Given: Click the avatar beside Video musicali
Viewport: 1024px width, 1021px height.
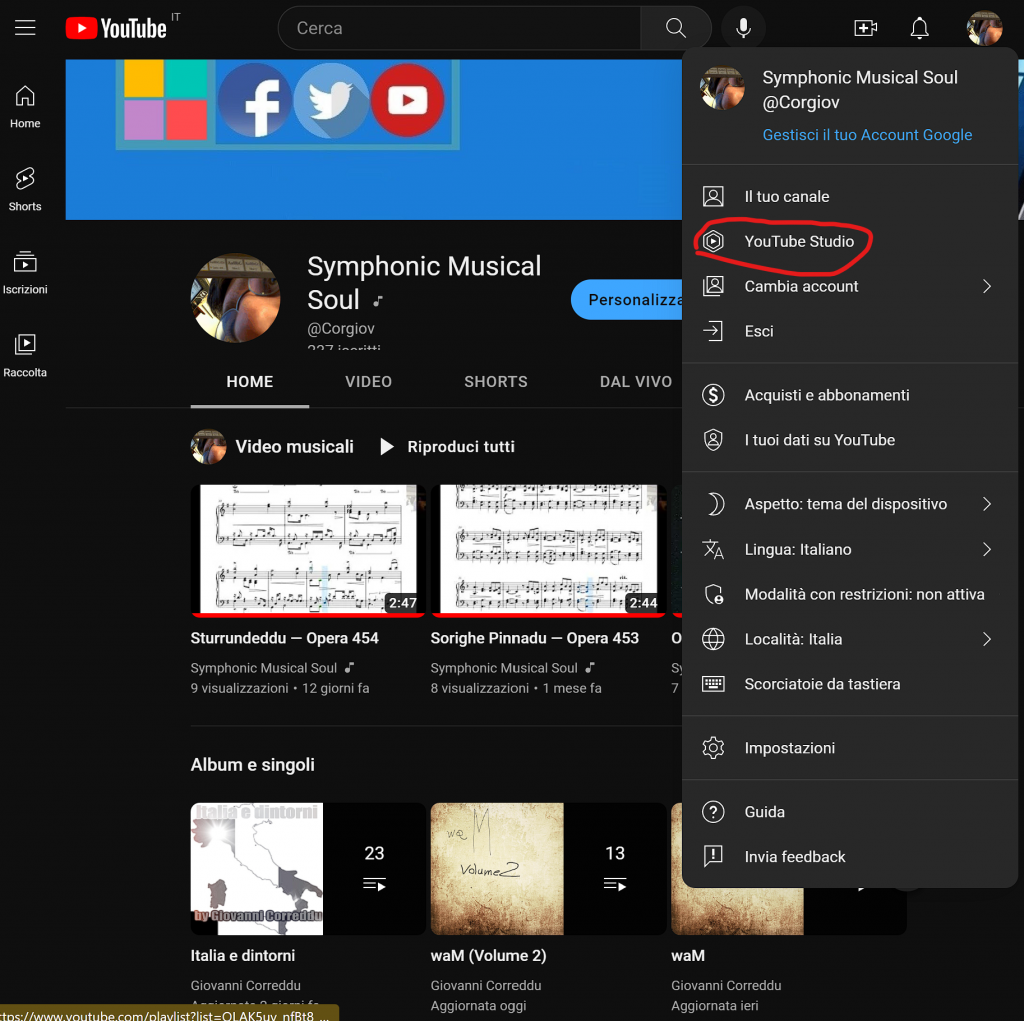Looking at the screenshot, I should (208, 447).
